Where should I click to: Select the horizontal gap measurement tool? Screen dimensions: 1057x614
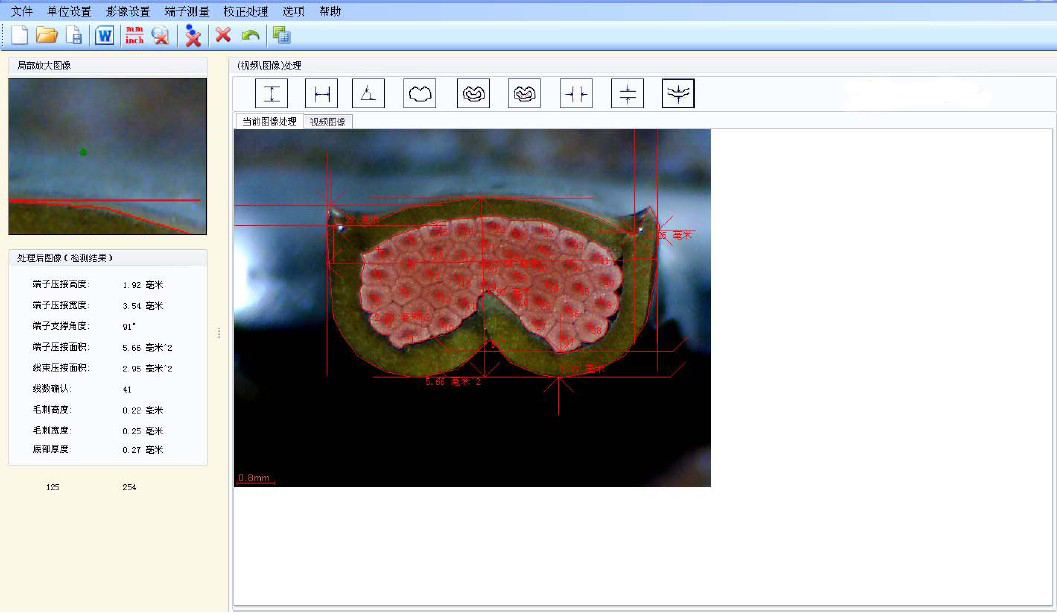(x=576, y=94)
